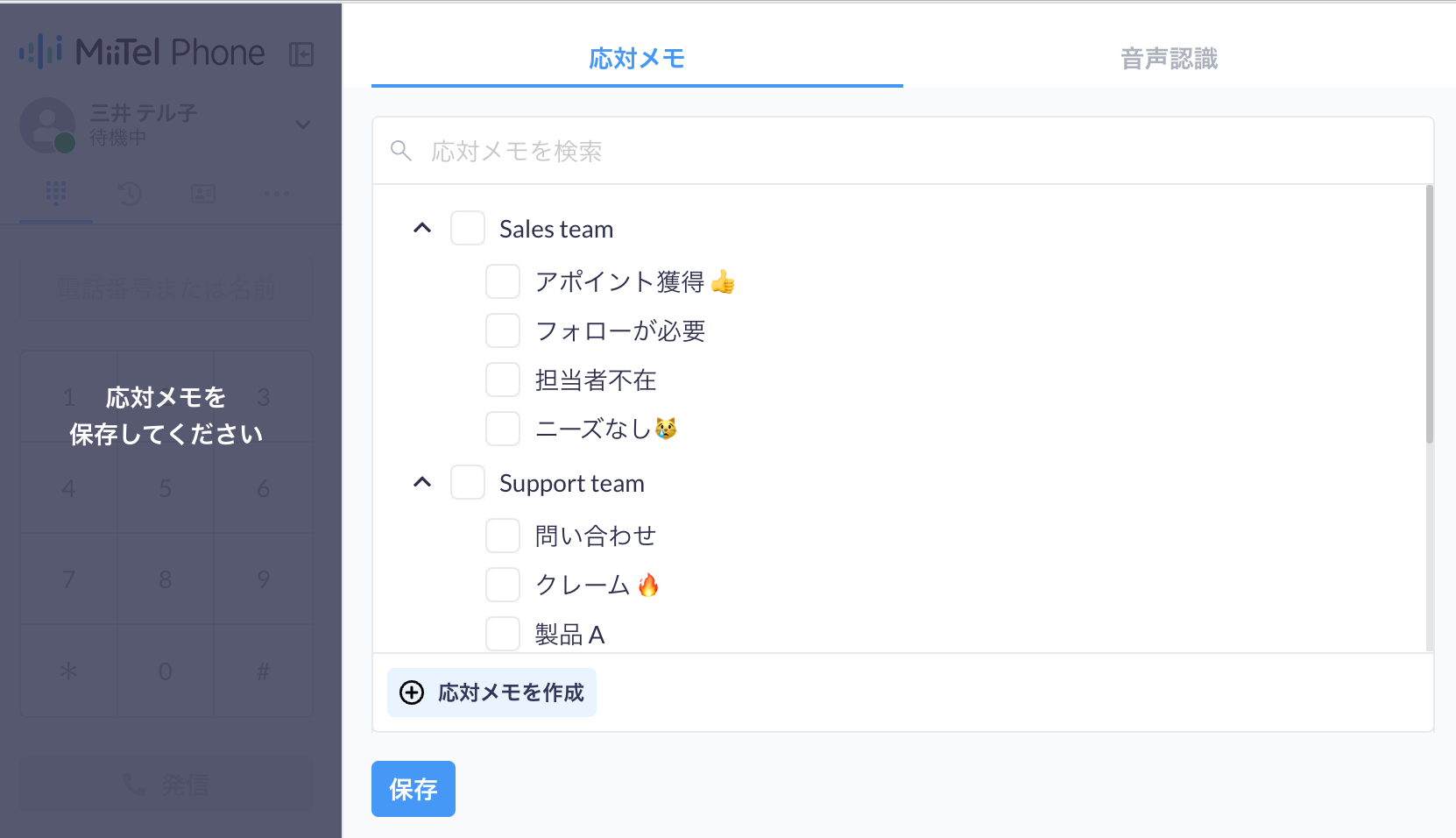
Task: Click the 担当者不在 label text
Action: [x=596, y=380]
